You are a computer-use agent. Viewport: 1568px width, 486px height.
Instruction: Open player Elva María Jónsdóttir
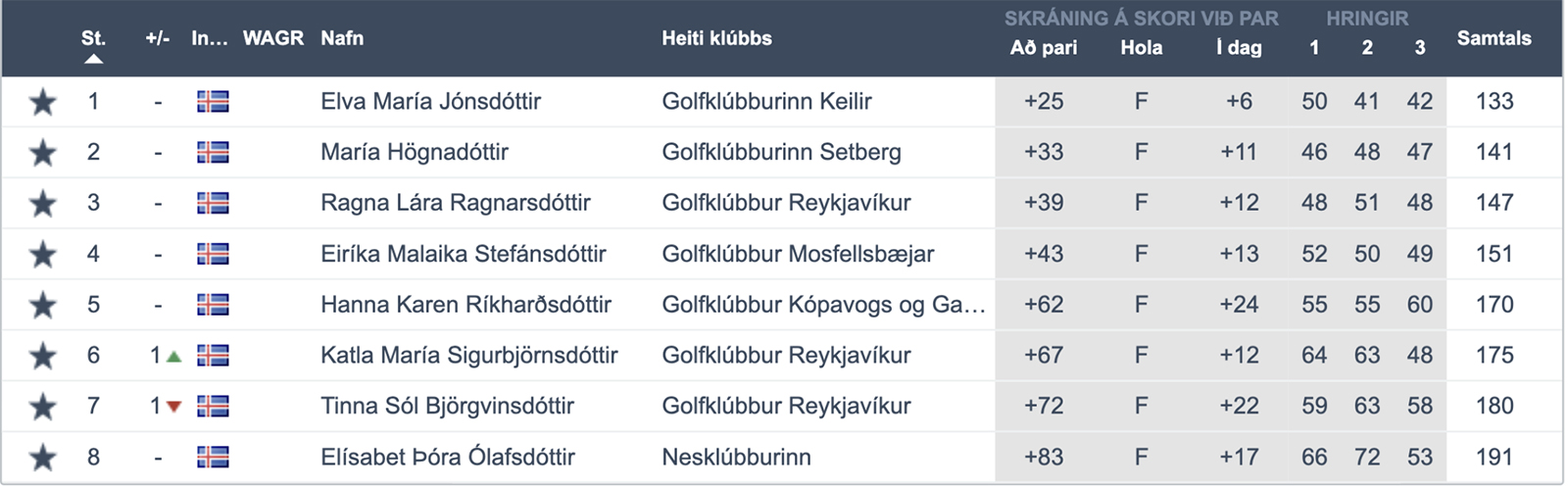(430, 101)
